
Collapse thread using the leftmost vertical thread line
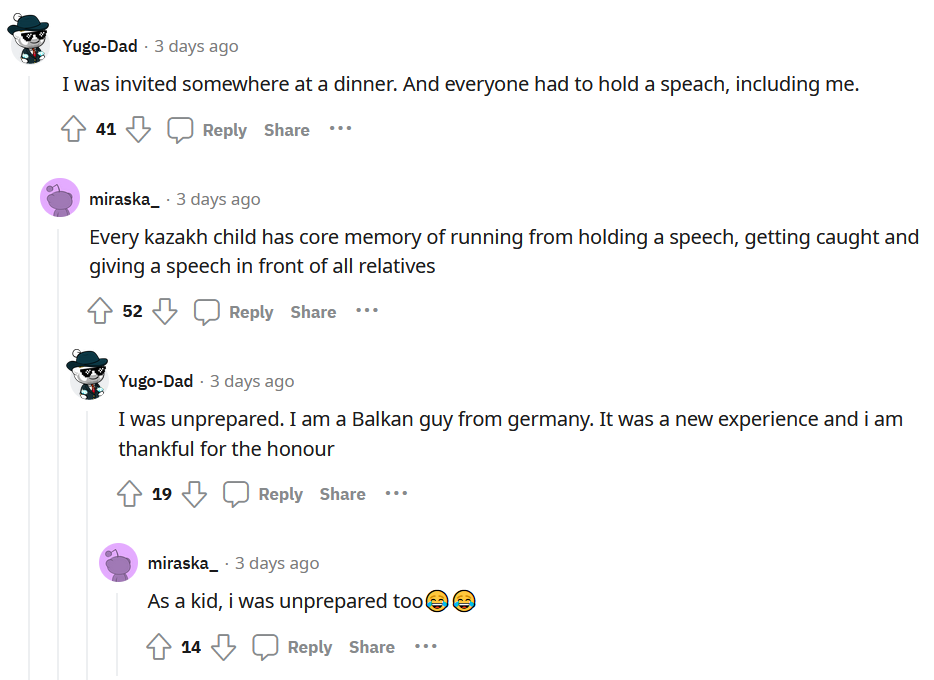[30, 400]
